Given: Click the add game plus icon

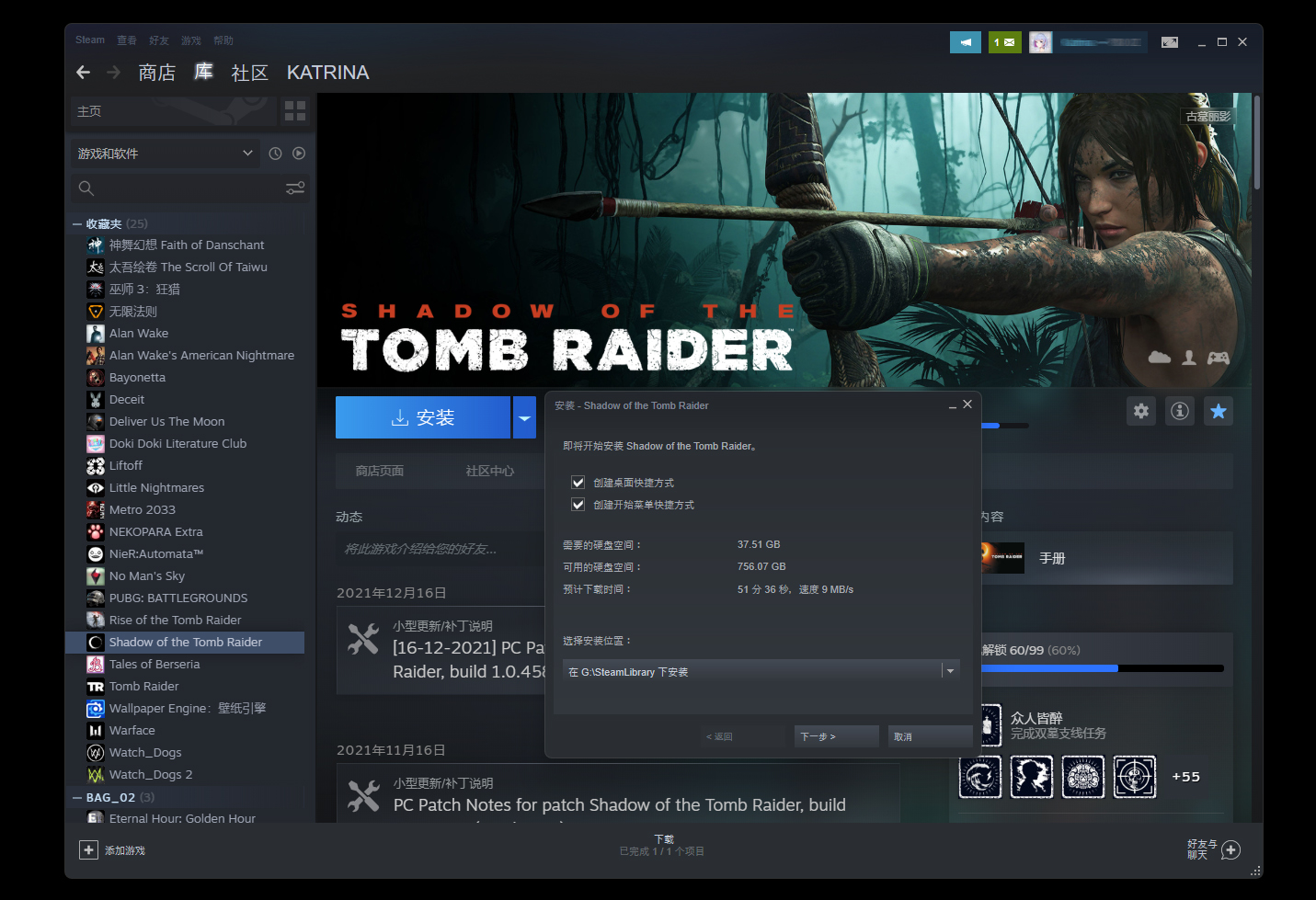Looking at the screenshot, I should (88, 849).
